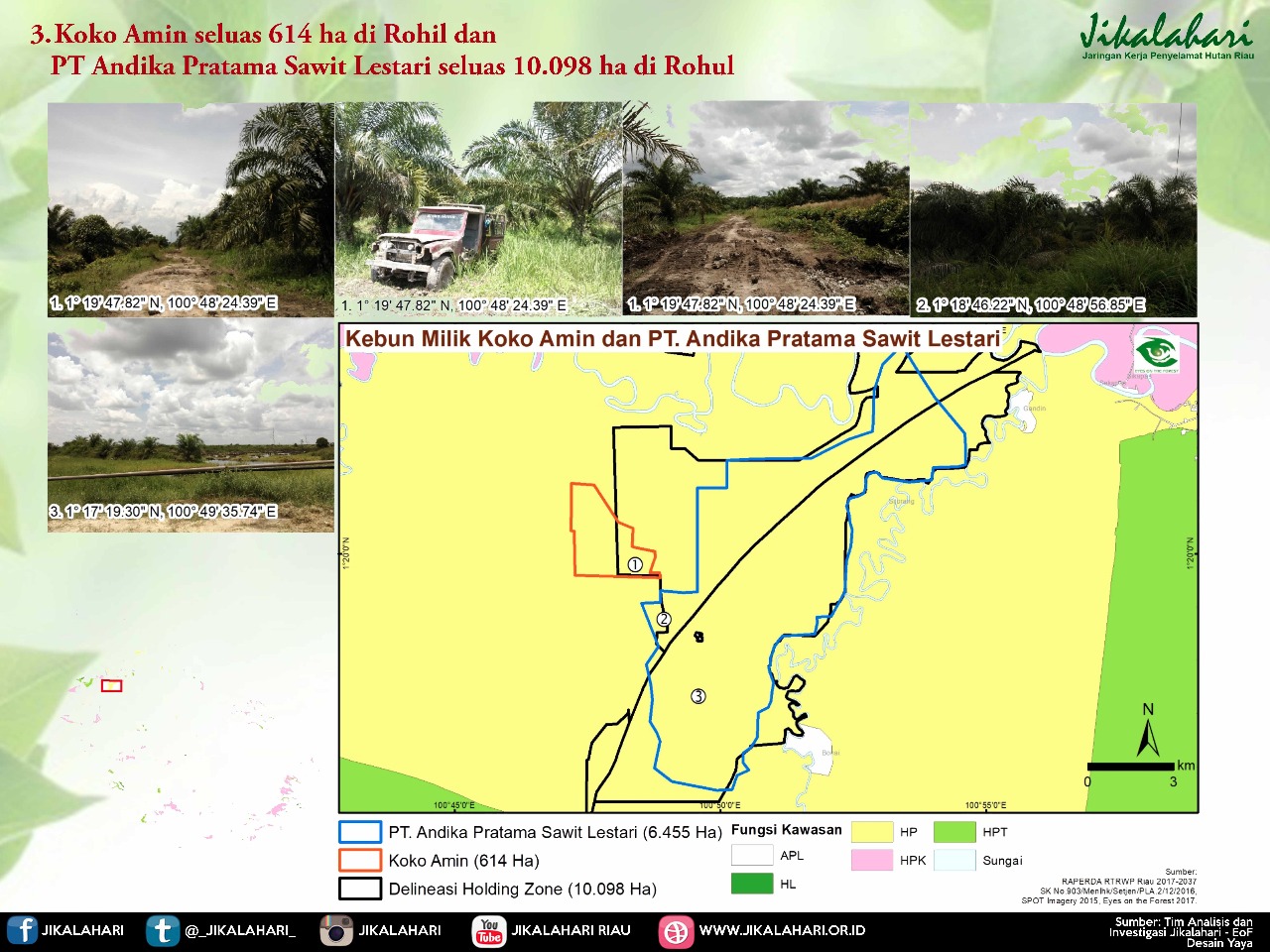Select map marker number 1
The width and height of the screenshot is (1270, 952).
coord(635,564)
